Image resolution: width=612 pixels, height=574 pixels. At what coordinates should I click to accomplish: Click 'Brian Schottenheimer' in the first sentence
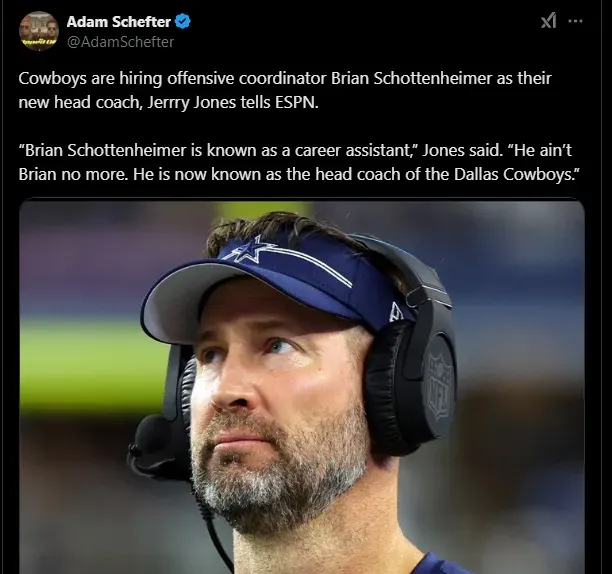click(x=411, y=78)
